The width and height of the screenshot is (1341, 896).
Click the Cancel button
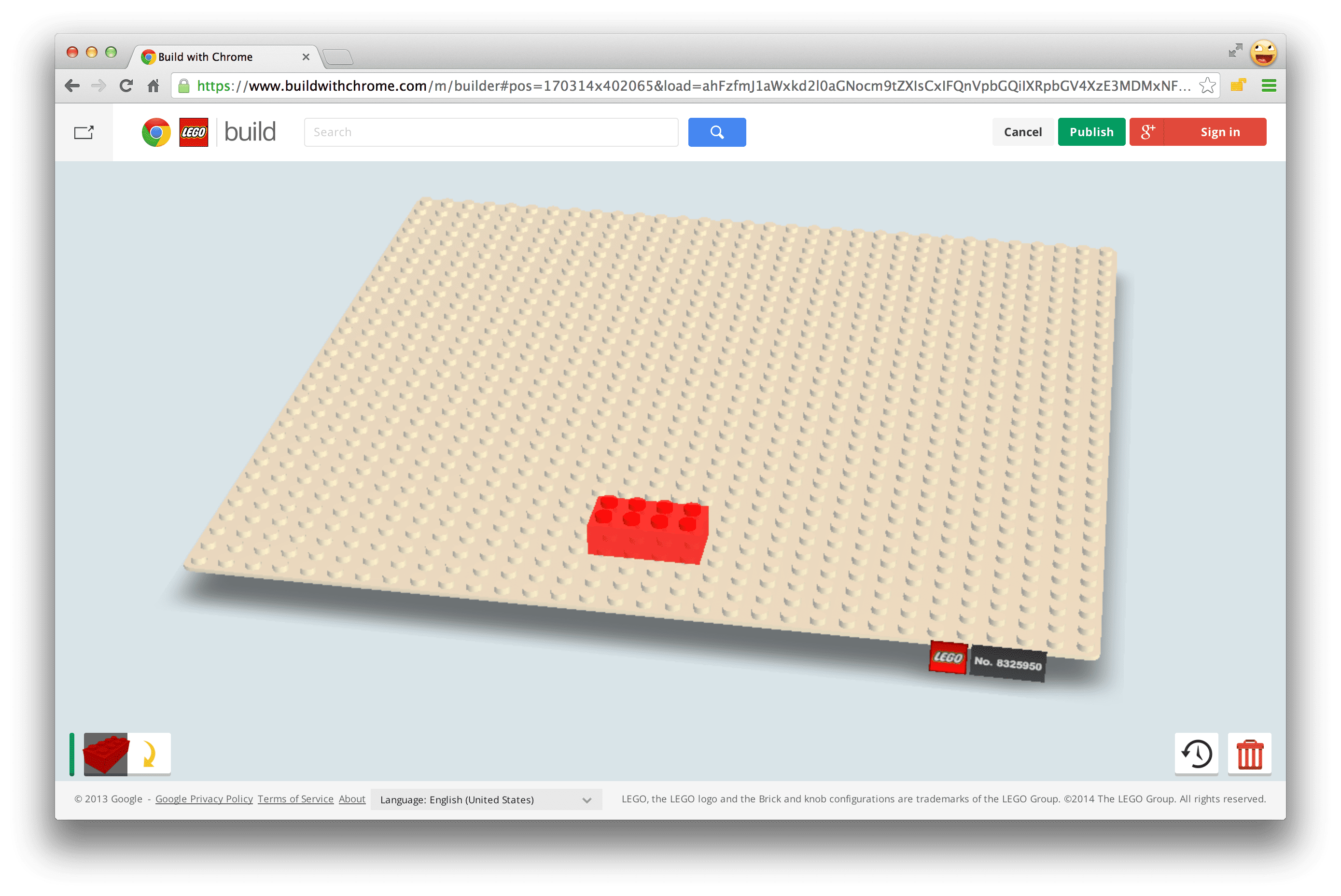click(x=1021, y=131)
